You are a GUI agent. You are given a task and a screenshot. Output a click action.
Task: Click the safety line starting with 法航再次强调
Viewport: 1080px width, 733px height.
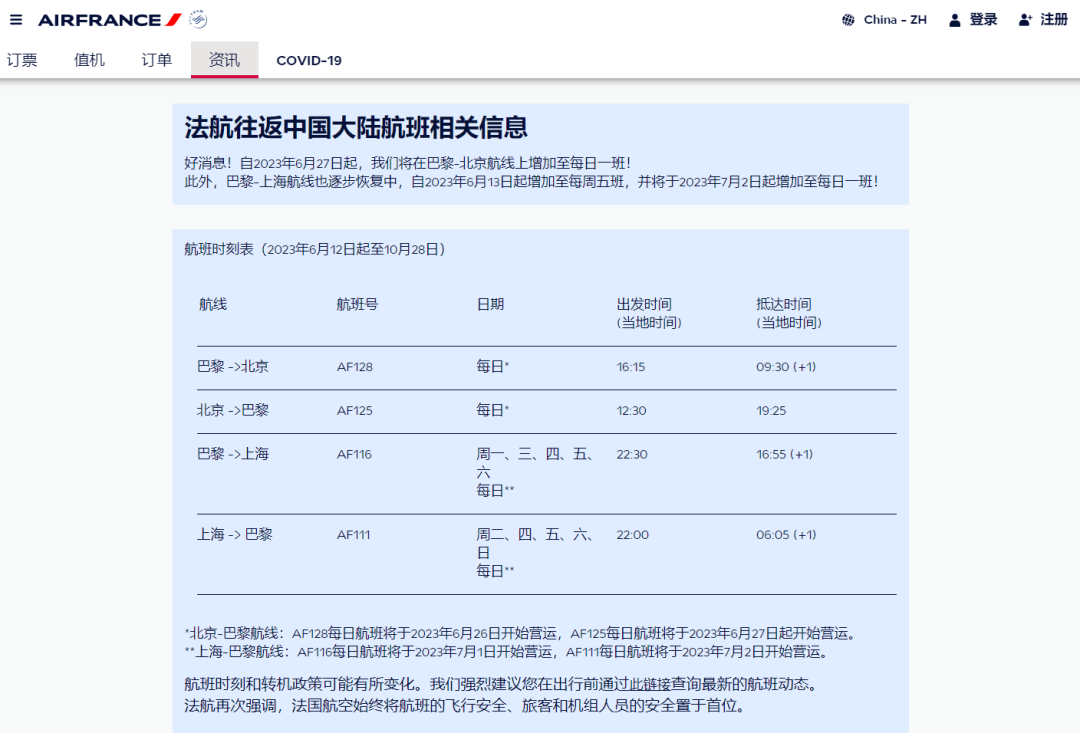pyautogui.click(x=467, y=705)
